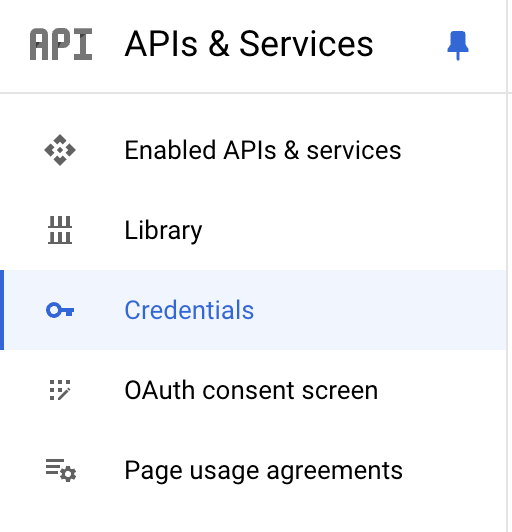This screenshot has width=512, height=532.
Task: Unpin APIs & Services using the blue pin
Action: pyautogui.click(x=458, y=45)
